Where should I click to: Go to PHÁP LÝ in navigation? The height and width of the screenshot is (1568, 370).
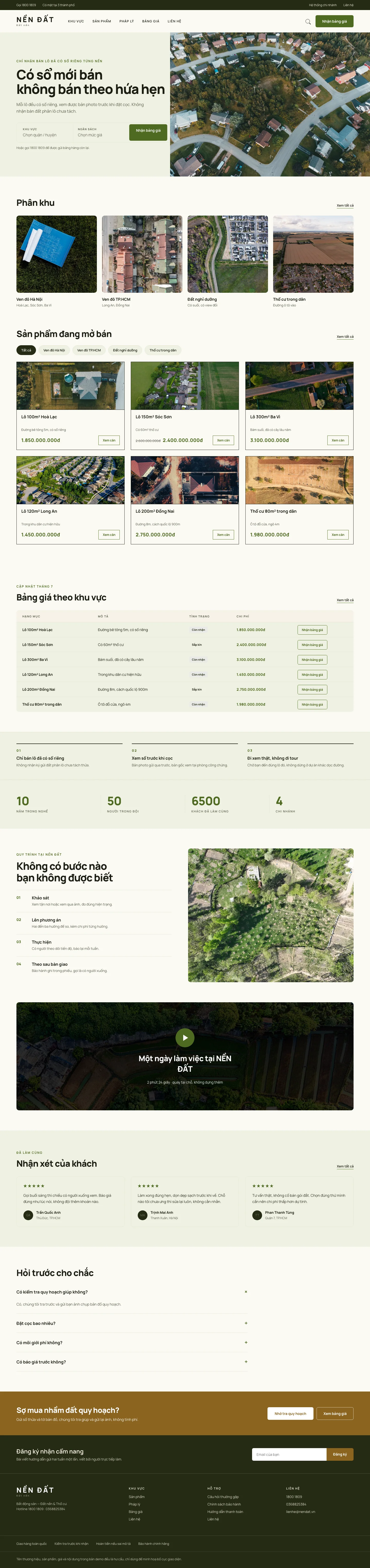click(x=126, y=21)
